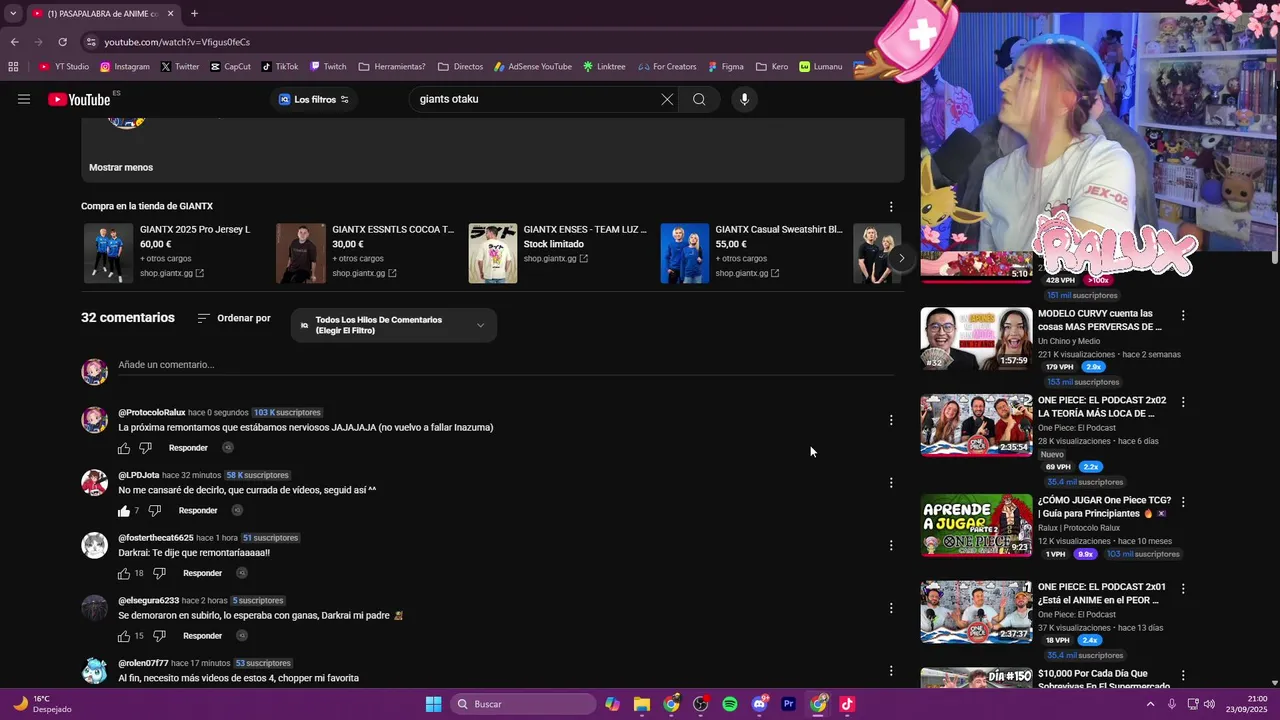Launch Premiere Pro from the taskbar
1280x720 pixels.
[x=788, y=704]
